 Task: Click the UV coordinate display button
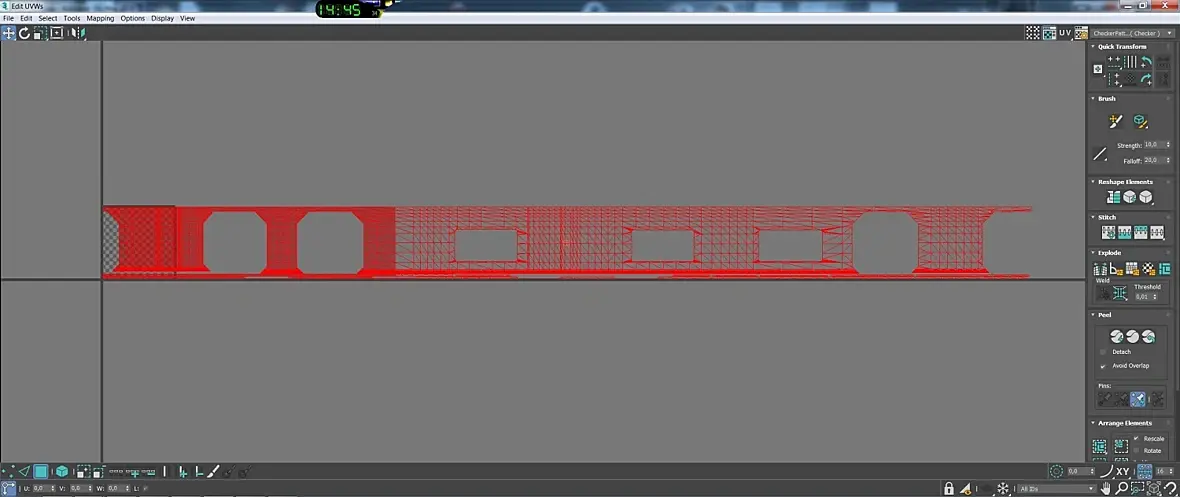coord(1065,33)
